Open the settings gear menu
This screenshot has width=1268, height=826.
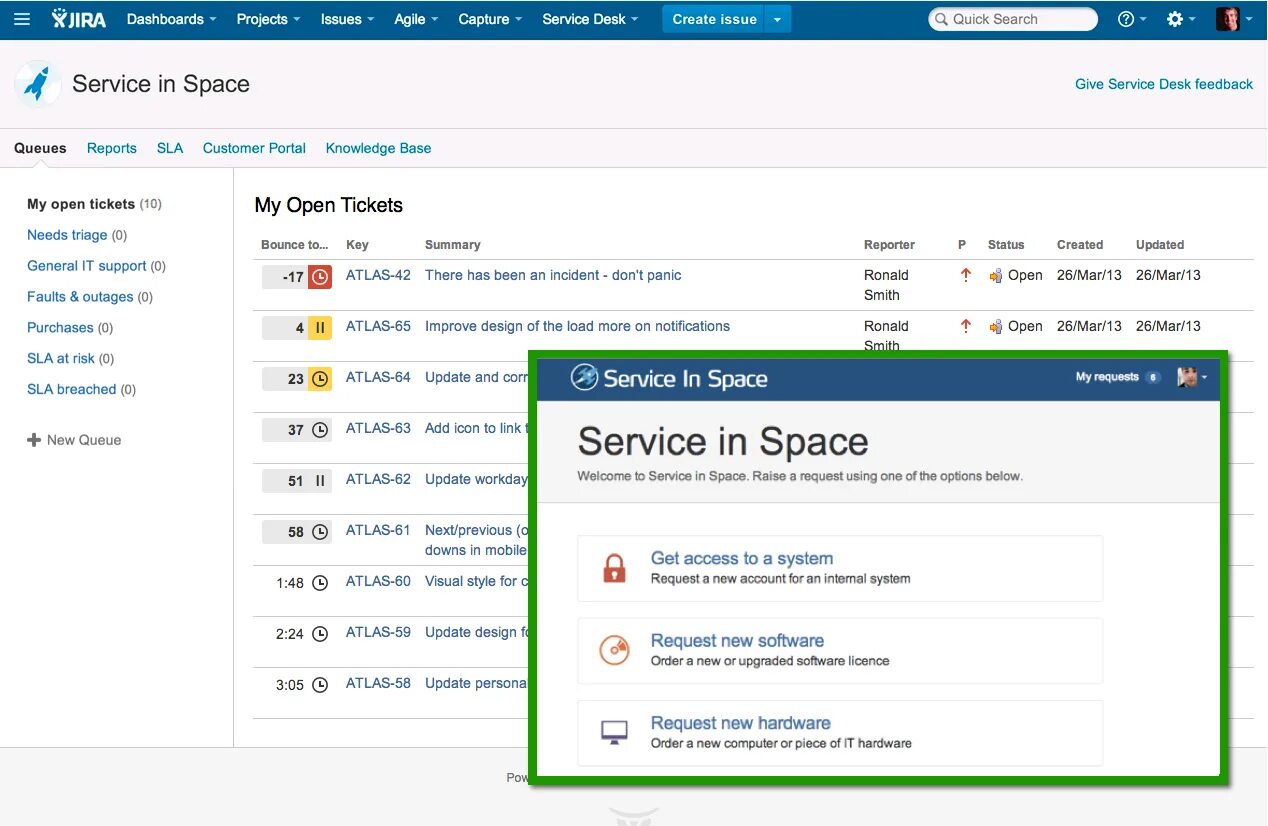[x=1181, y=19]
